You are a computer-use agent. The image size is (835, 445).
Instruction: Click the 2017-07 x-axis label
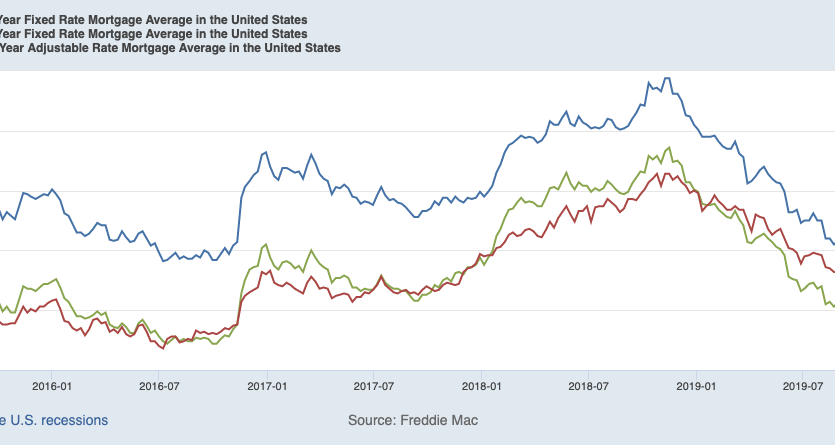pyautogui.click(x=373, y=385)
